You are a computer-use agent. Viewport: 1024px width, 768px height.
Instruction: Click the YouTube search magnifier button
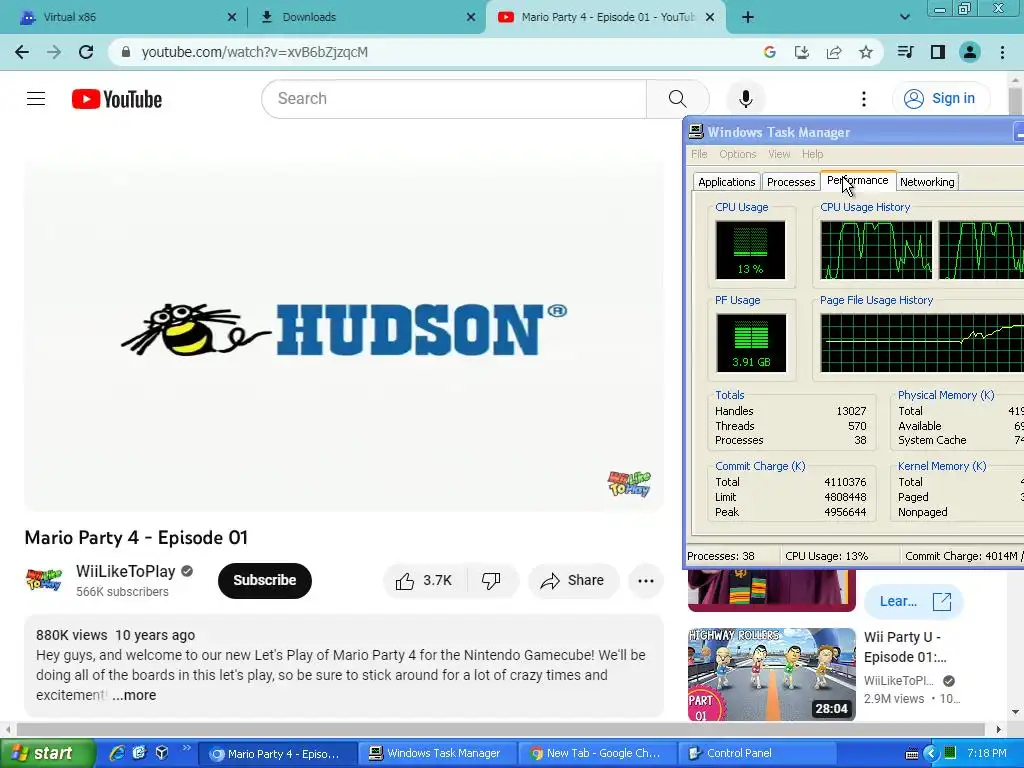tap(677, 99)
